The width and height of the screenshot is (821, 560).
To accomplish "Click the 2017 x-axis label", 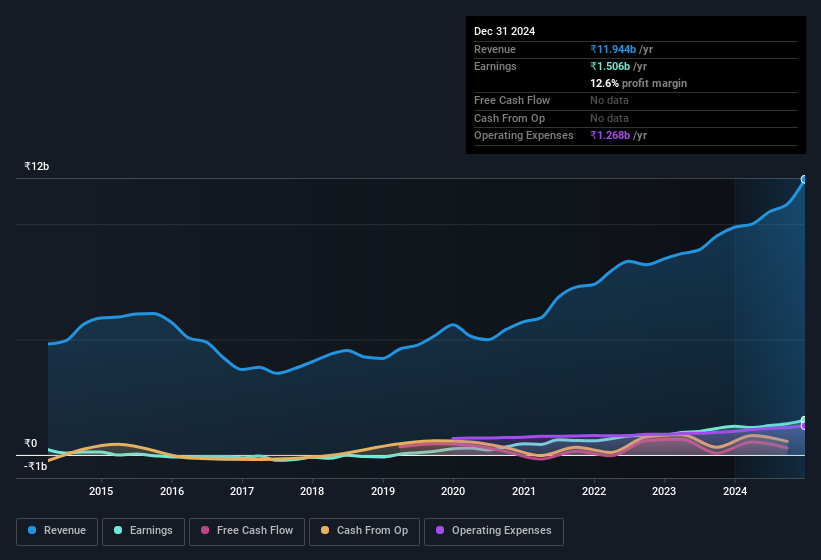I will click(242, 491).
